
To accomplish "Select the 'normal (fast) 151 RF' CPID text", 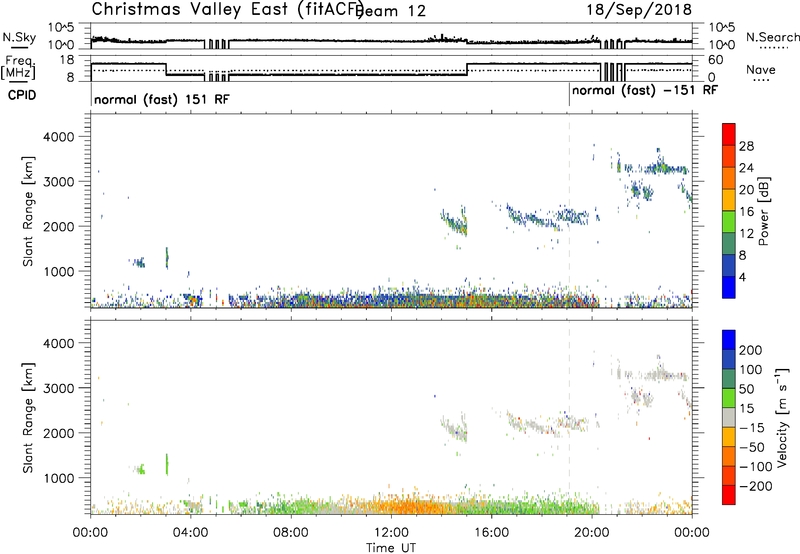I will (162, 99).
